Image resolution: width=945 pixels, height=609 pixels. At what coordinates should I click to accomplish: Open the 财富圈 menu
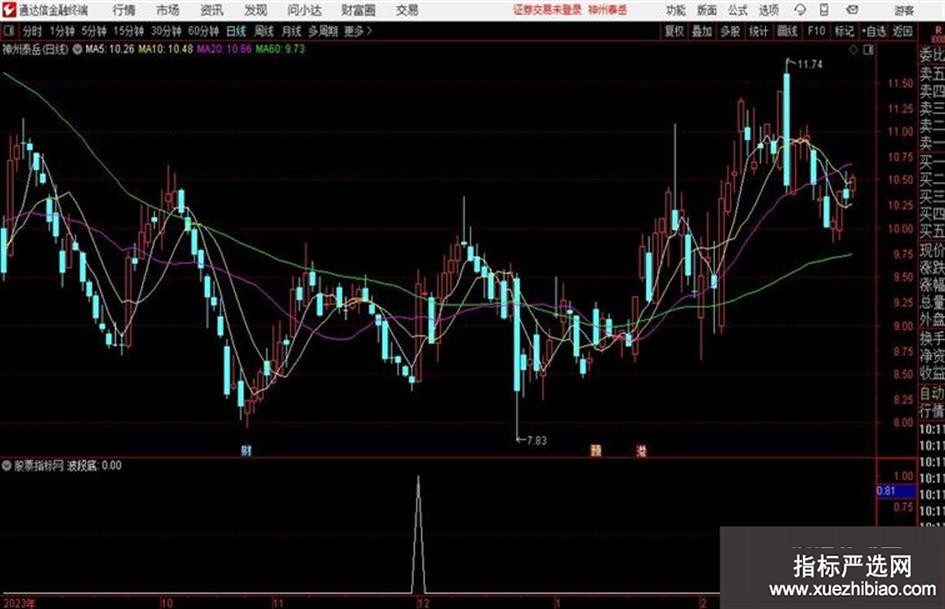pyautogui.click(x=358, y=10)
